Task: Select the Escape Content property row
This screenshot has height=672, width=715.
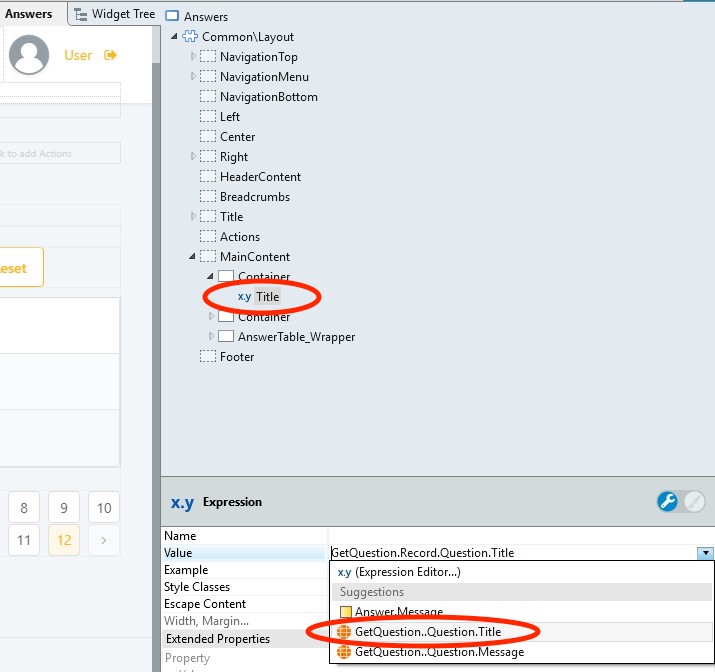Action: [x=245, y=604]
